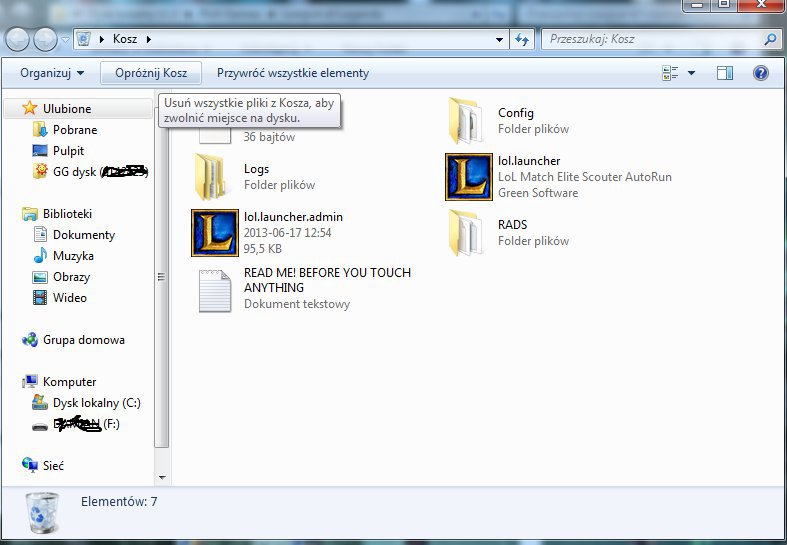This screenshot has width=787, height=545.
Task: Click the Wideo film icon
Action: (40, 298)
